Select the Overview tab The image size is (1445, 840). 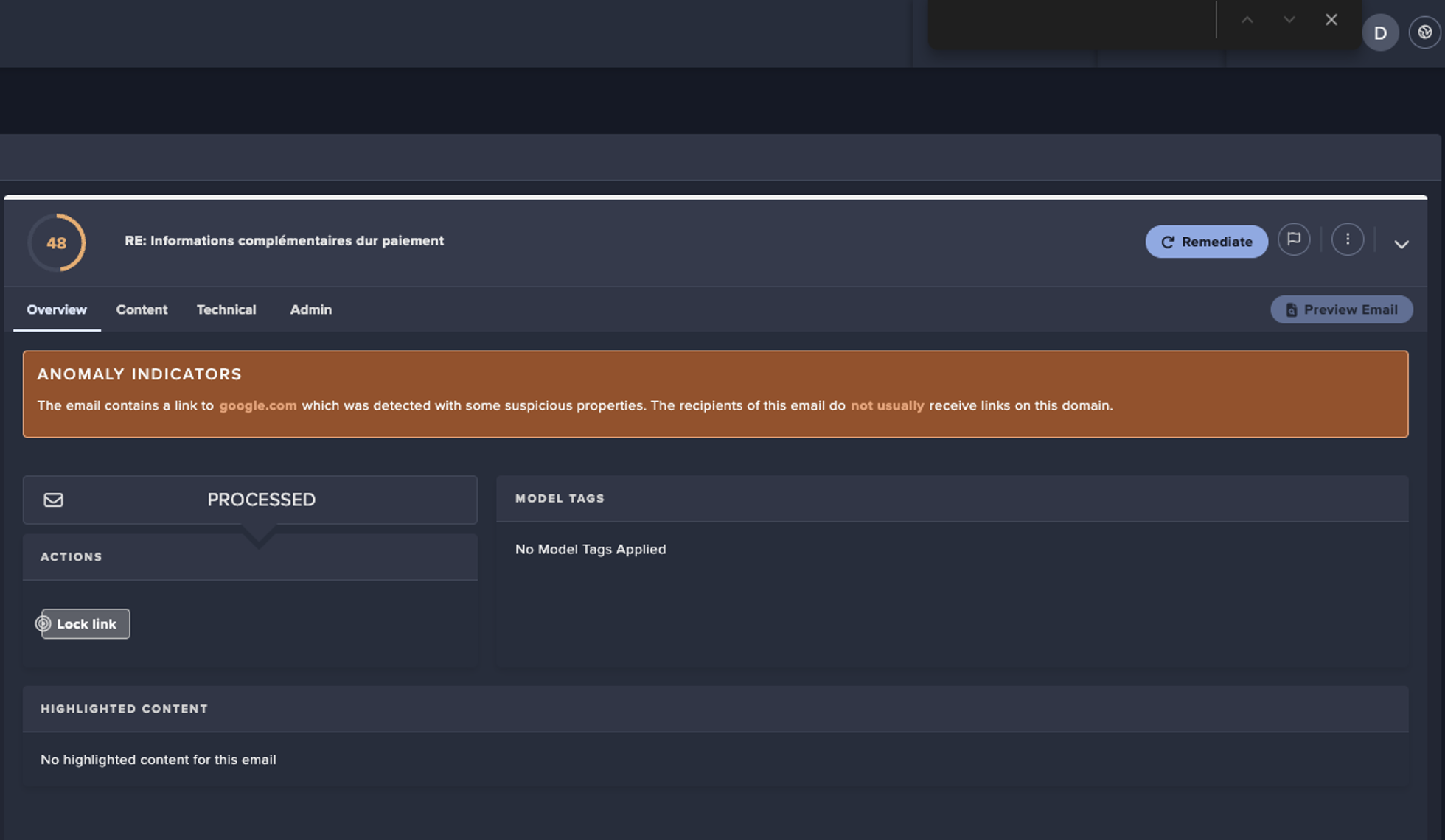[57, 309]
